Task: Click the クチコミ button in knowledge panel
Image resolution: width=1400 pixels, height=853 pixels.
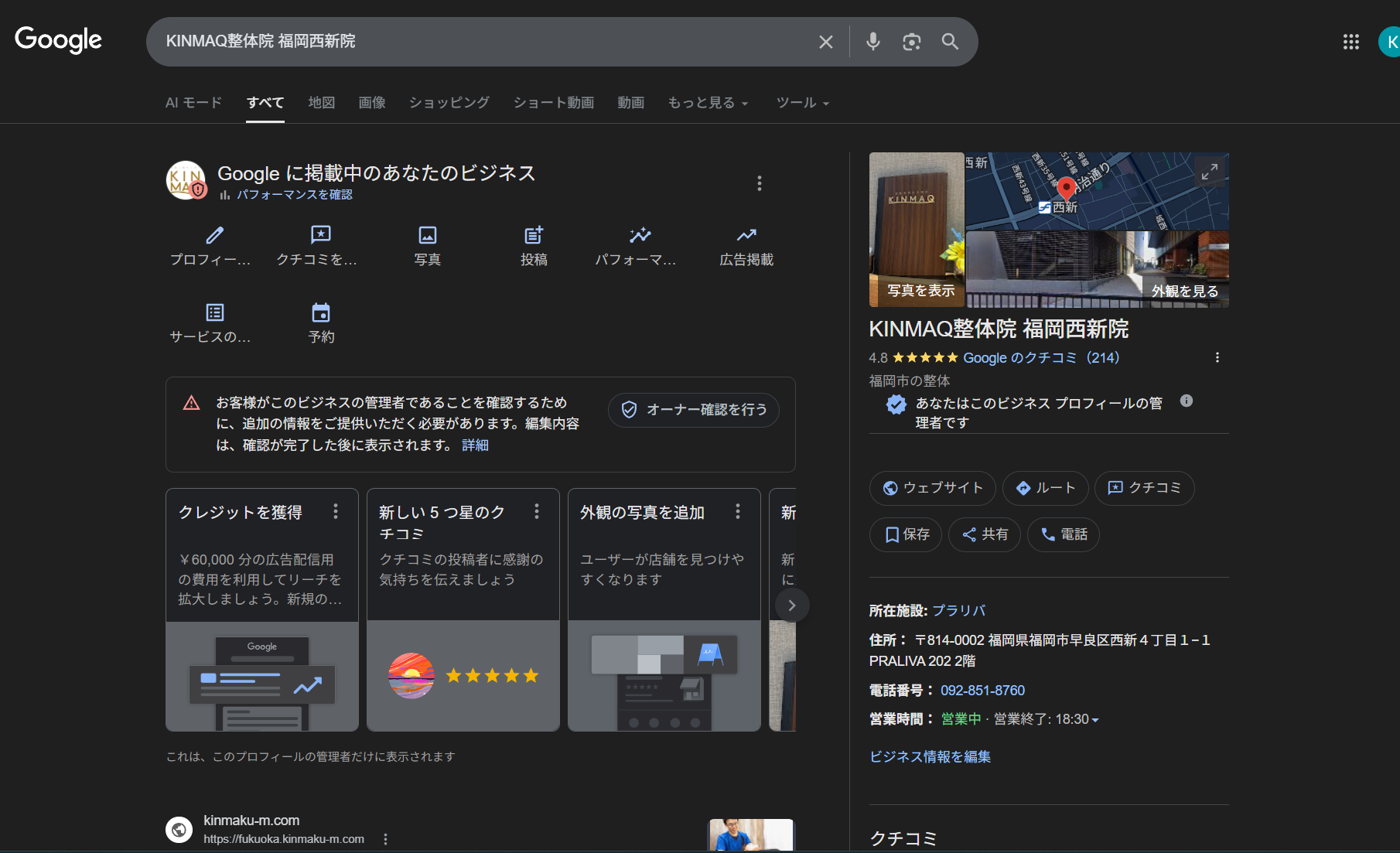Action: (1145, 488)
